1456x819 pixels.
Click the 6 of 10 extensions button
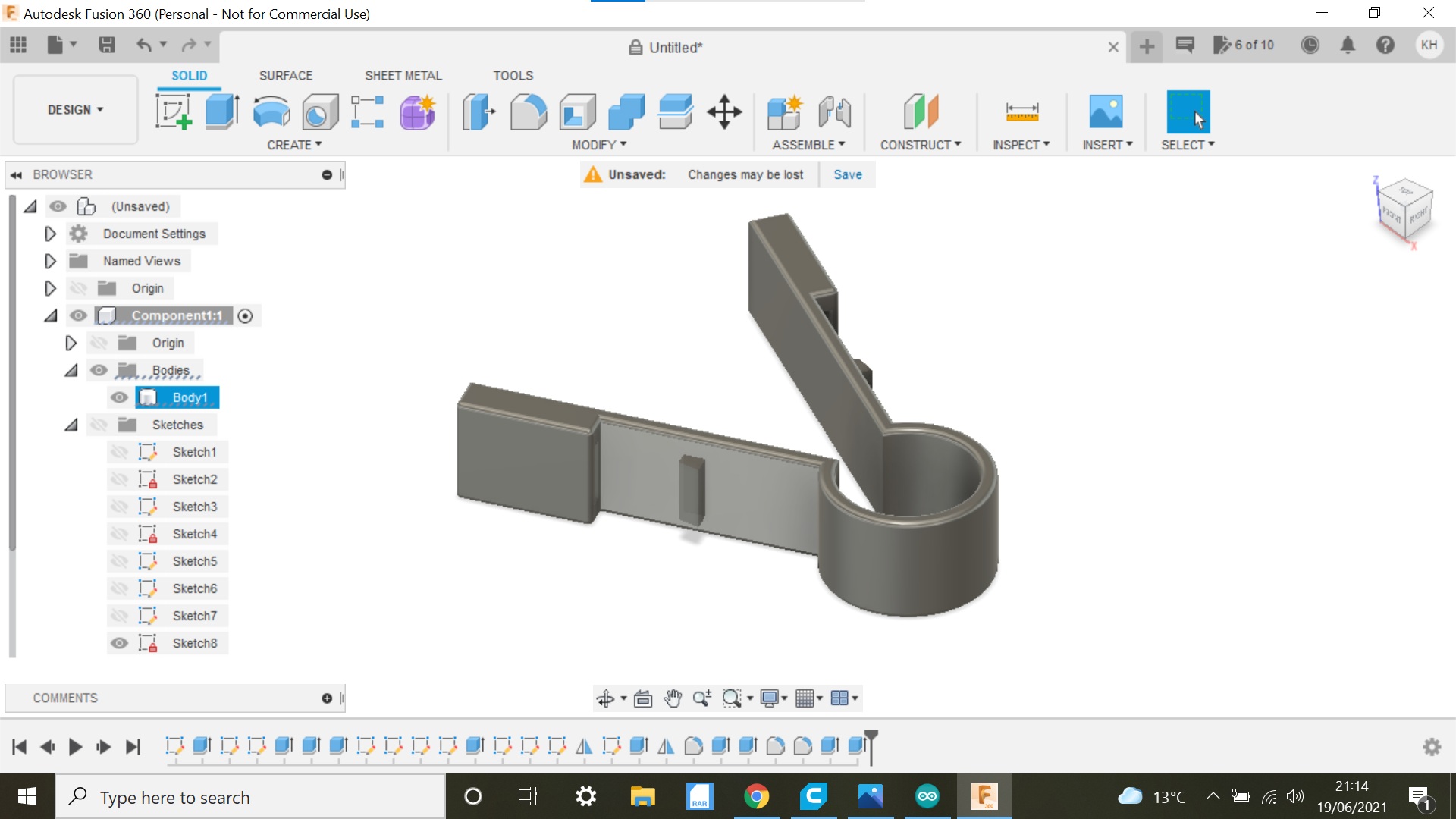click(x=1244, y=45)
